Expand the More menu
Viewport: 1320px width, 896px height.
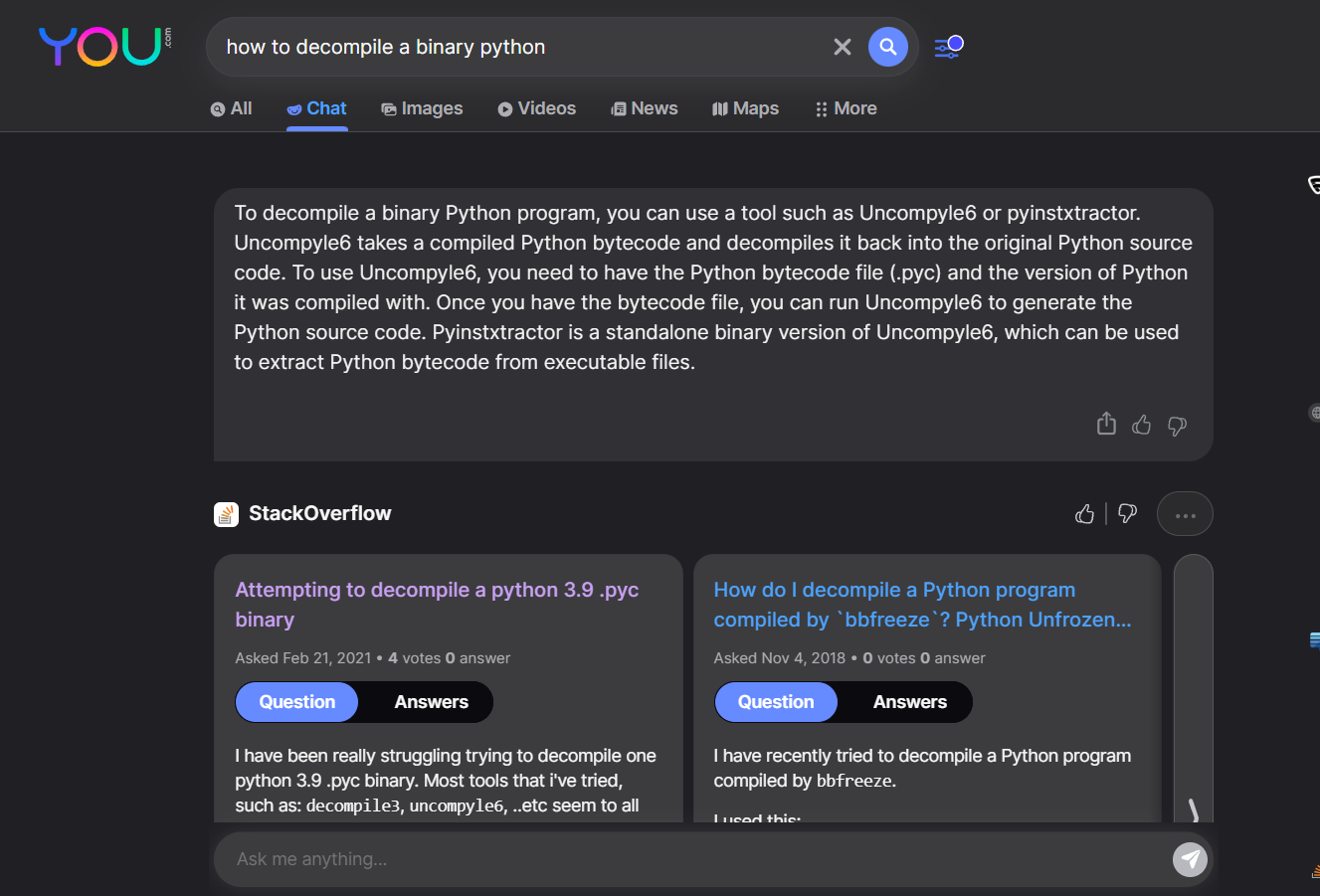(847, 108)
